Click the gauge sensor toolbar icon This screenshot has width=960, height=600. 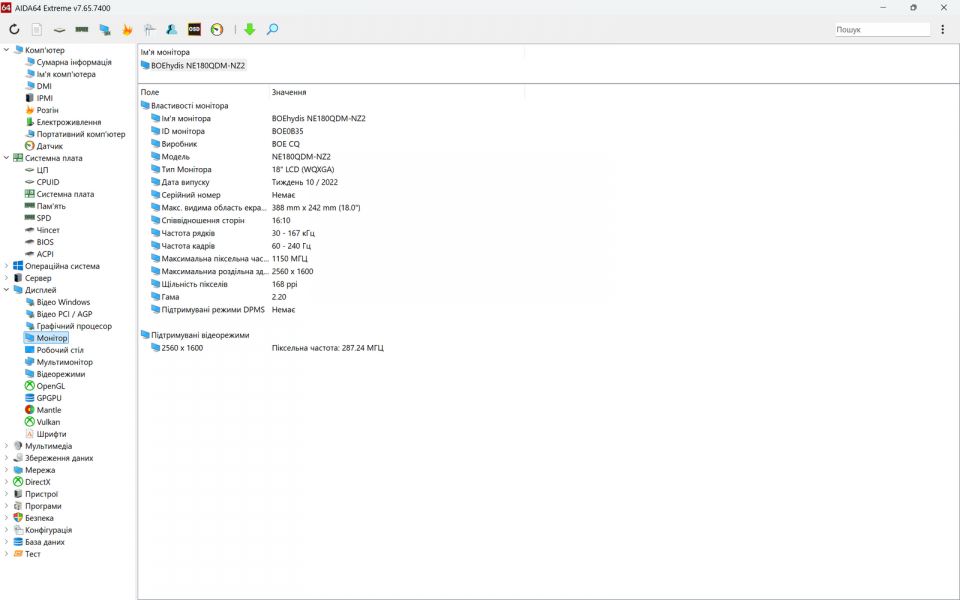tap(217, 29)
